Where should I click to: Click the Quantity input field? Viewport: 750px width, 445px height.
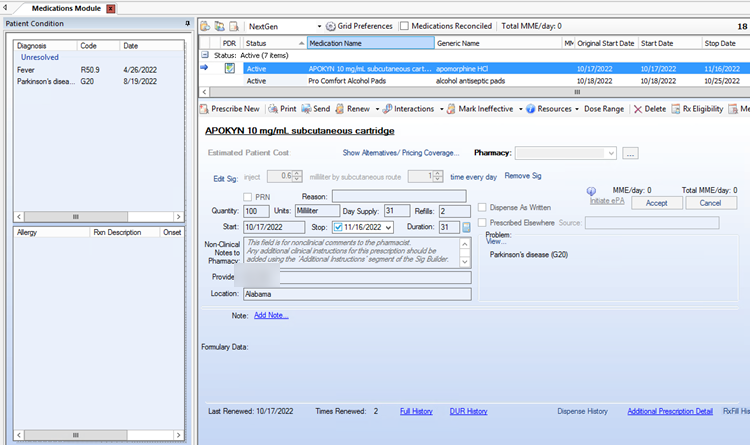click(256, 211)
